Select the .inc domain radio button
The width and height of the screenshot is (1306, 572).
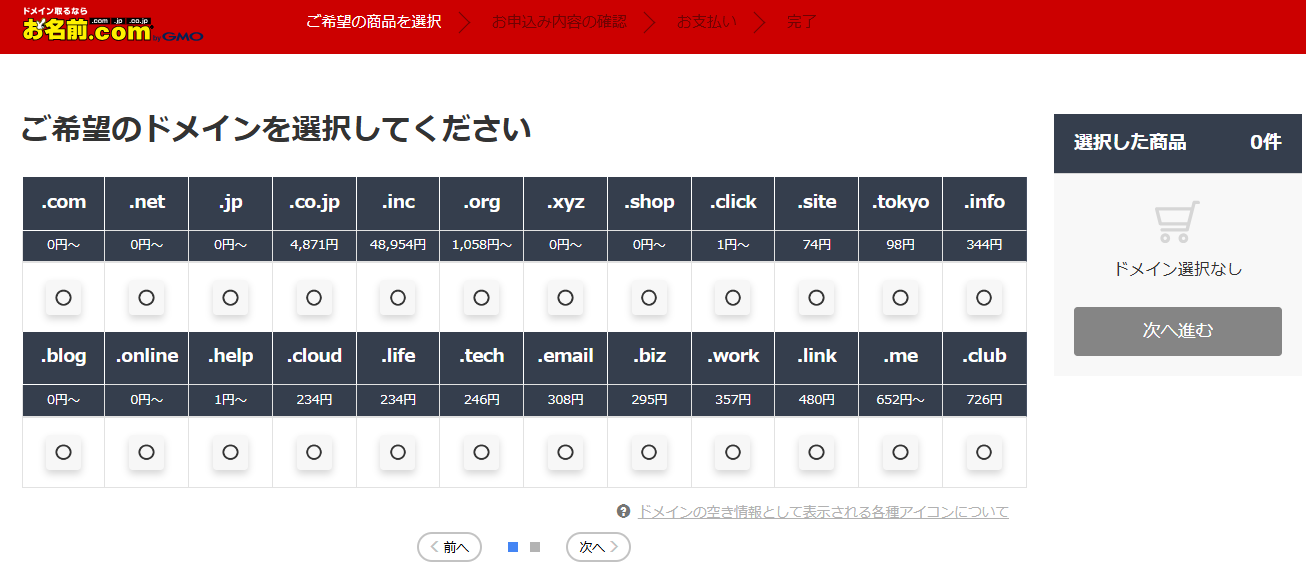click(x=398, y=297)
